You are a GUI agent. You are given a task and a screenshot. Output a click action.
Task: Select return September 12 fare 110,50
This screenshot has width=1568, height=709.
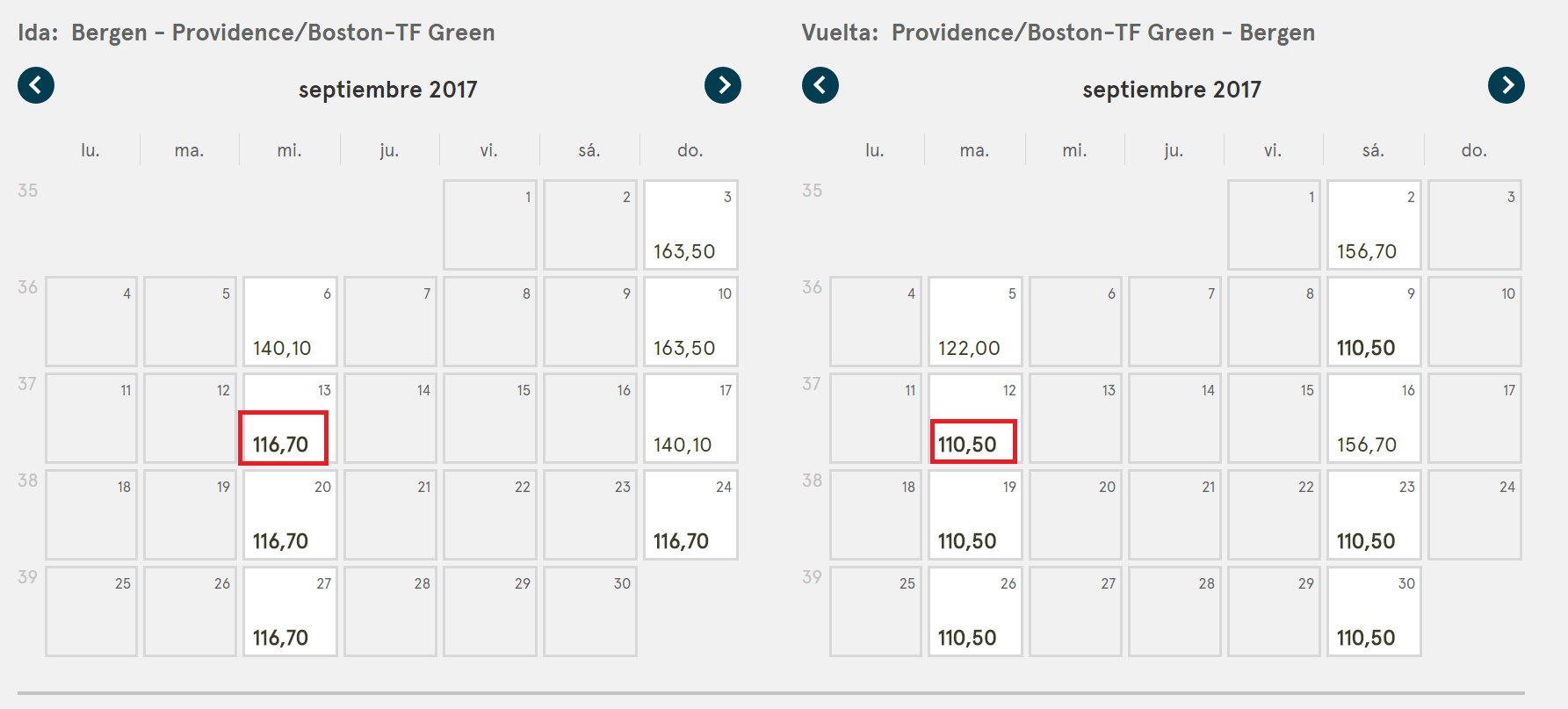click(x=975, y=418)
